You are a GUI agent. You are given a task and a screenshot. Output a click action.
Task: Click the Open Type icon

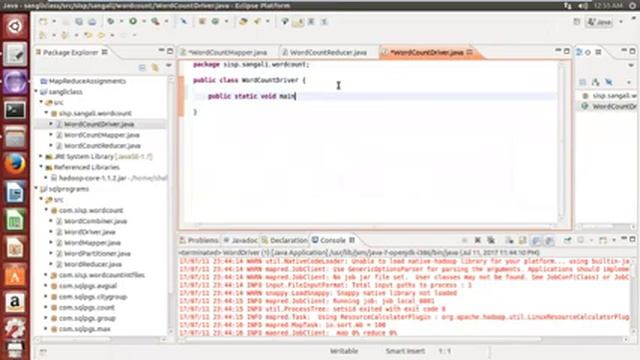click(243, 21)
